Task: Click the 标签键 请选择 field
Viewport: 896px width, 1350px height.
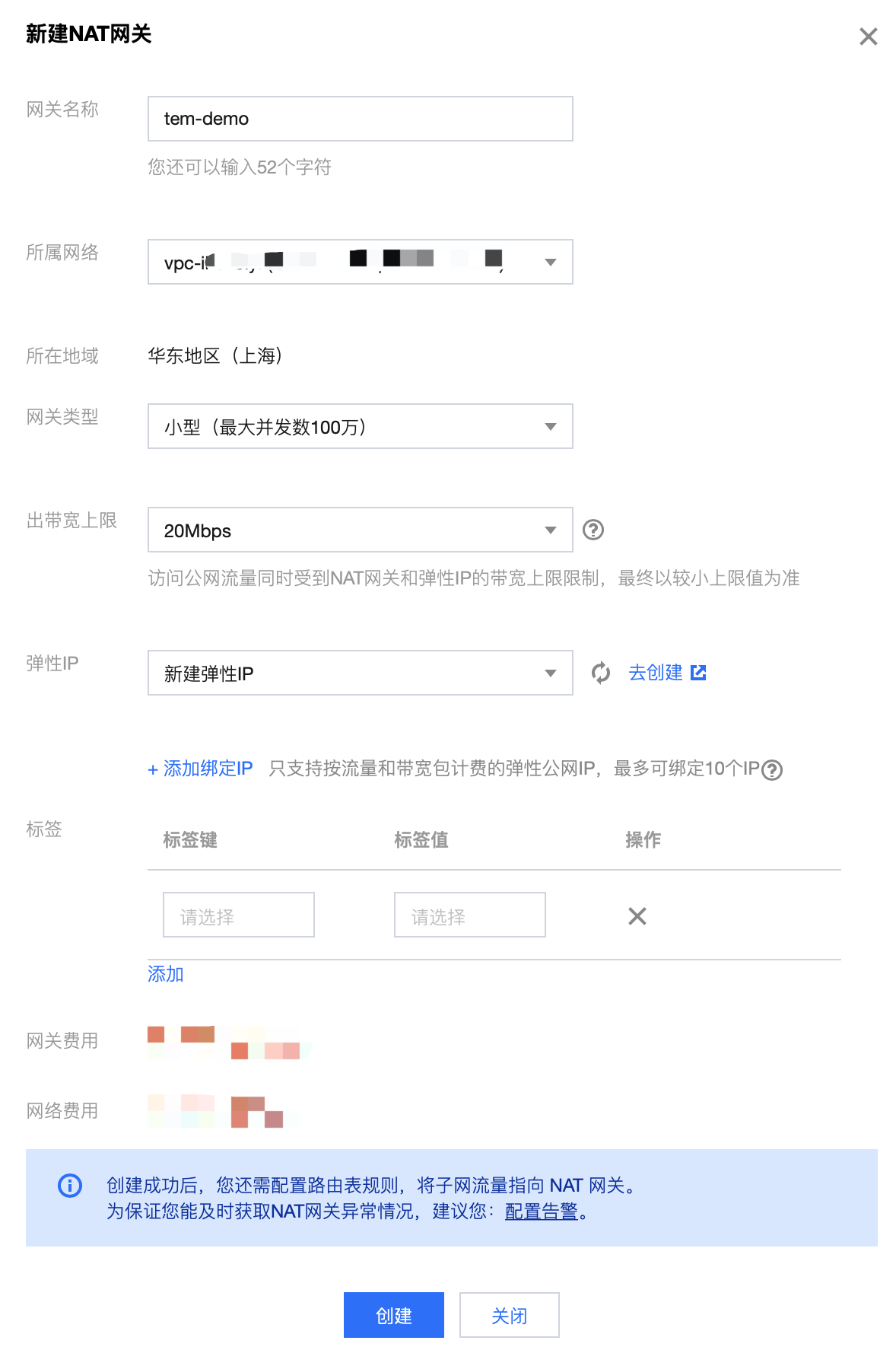Action: (x=239, y=915)
